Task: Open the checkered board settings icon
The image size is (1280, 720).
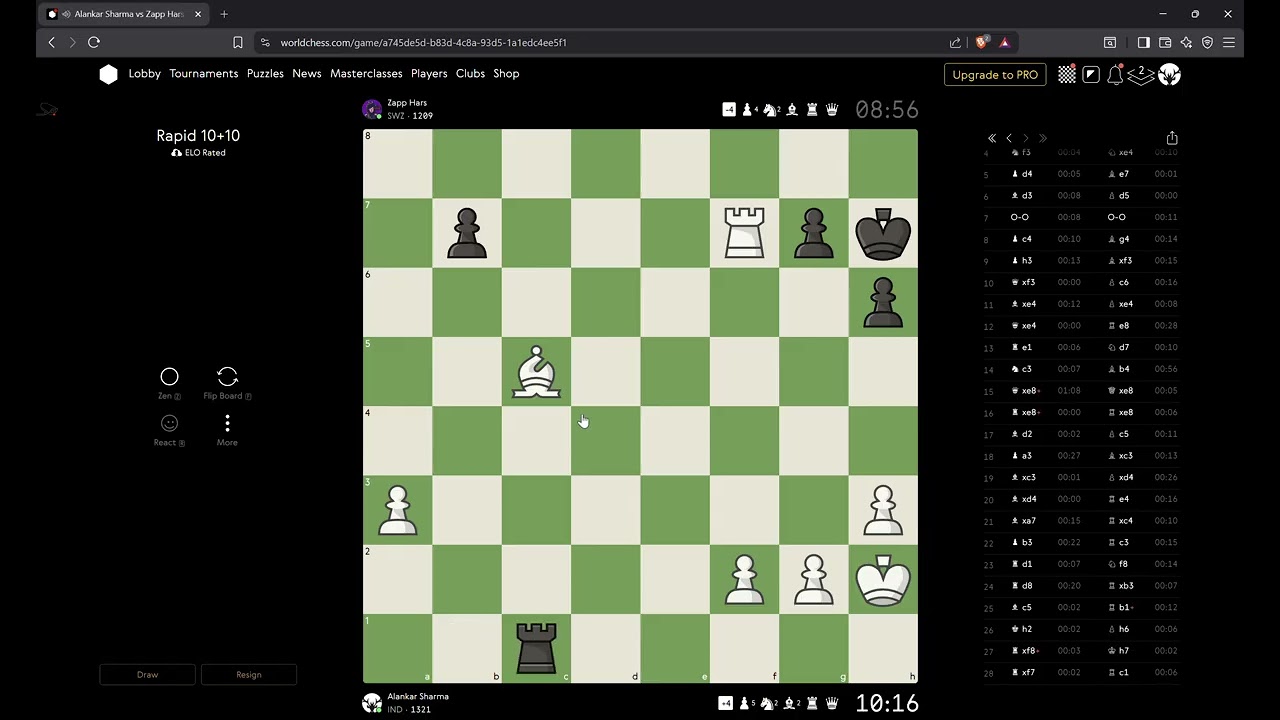Action: pos(1067,75)
